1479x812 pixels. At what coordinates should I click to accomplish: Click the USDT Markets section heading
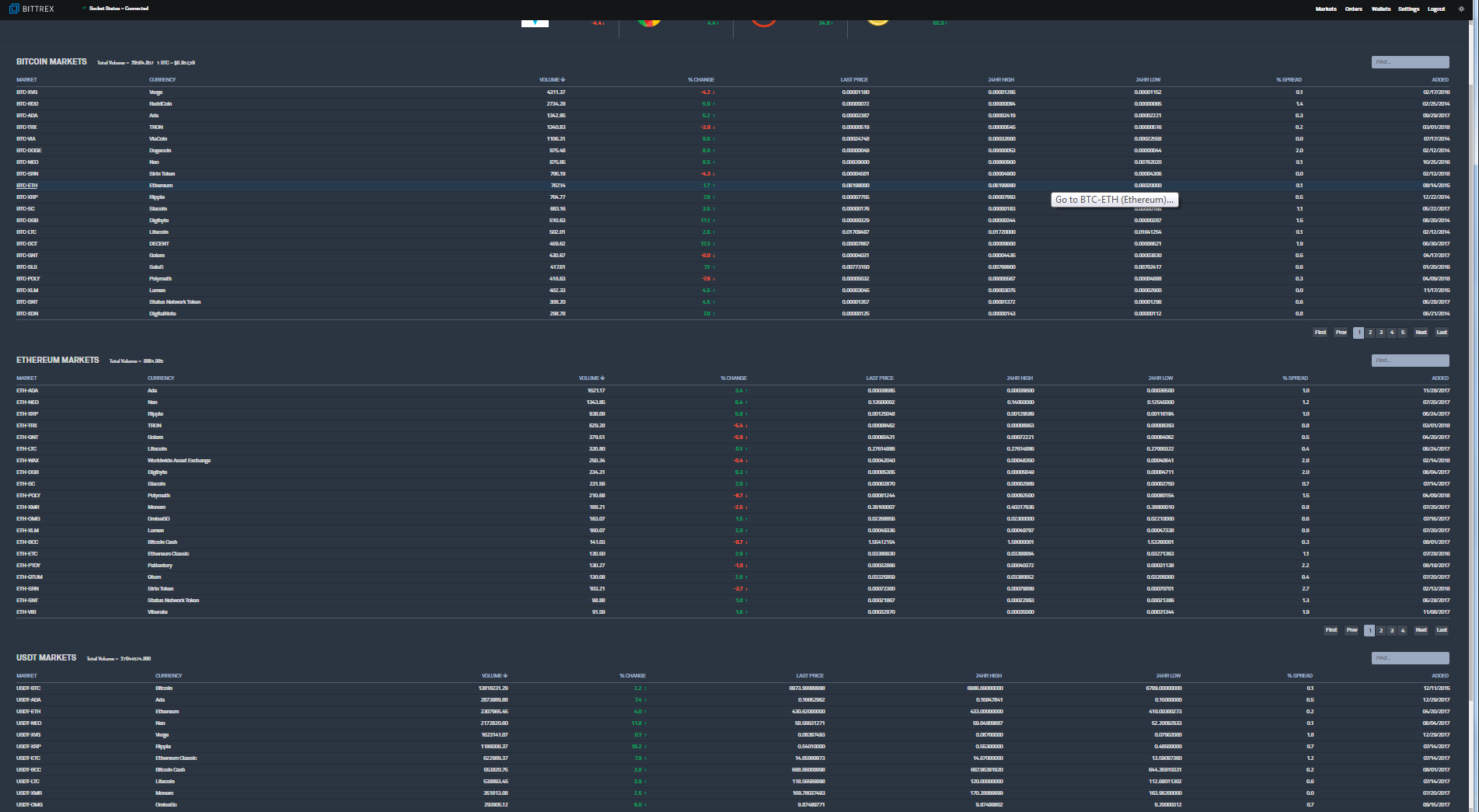click(x=46, y=657)
